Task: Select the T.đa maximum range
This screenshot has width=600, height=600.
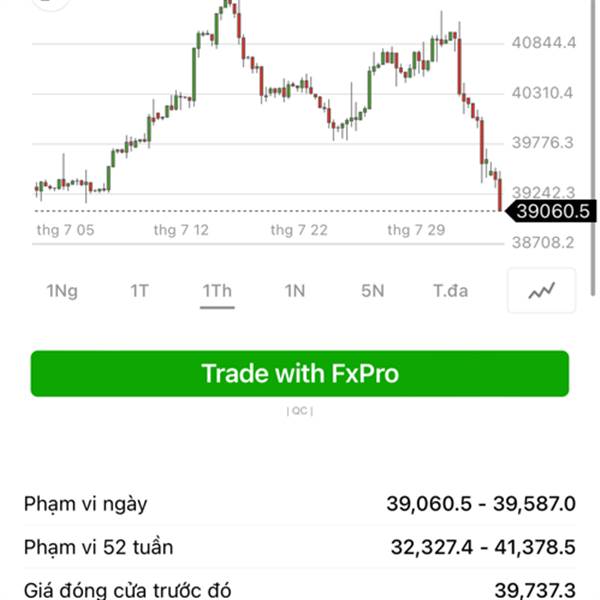Action: pyautogui.click(x=450, y=291)
